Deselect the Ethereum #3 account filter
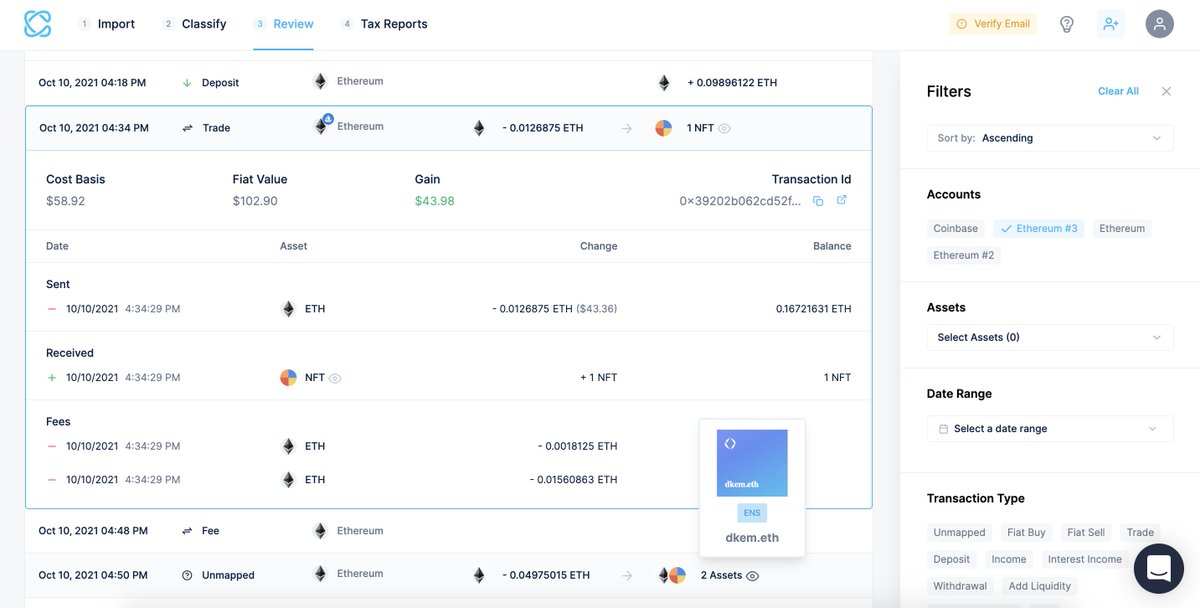The image size is (1200, 608). (x=1038, y=228)
